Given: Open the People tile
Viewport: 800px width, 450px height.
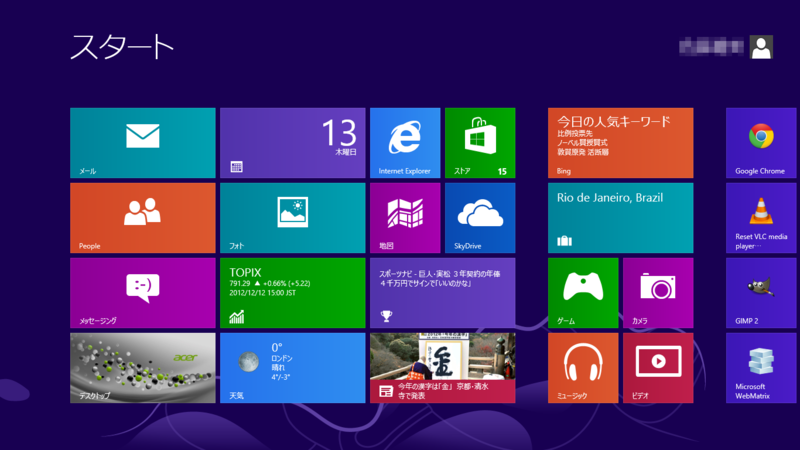Looking at the screenshot, I should (142, 218).
